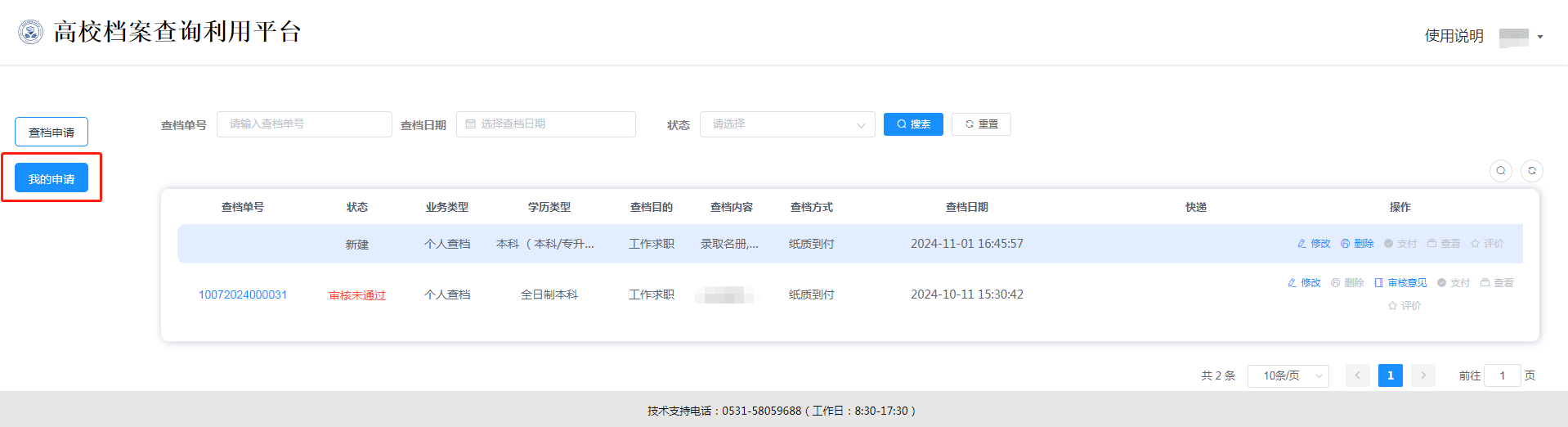Switch to 查档申请 in the sidebar
Screen dimensions: 1568x427
pos(52,132)
